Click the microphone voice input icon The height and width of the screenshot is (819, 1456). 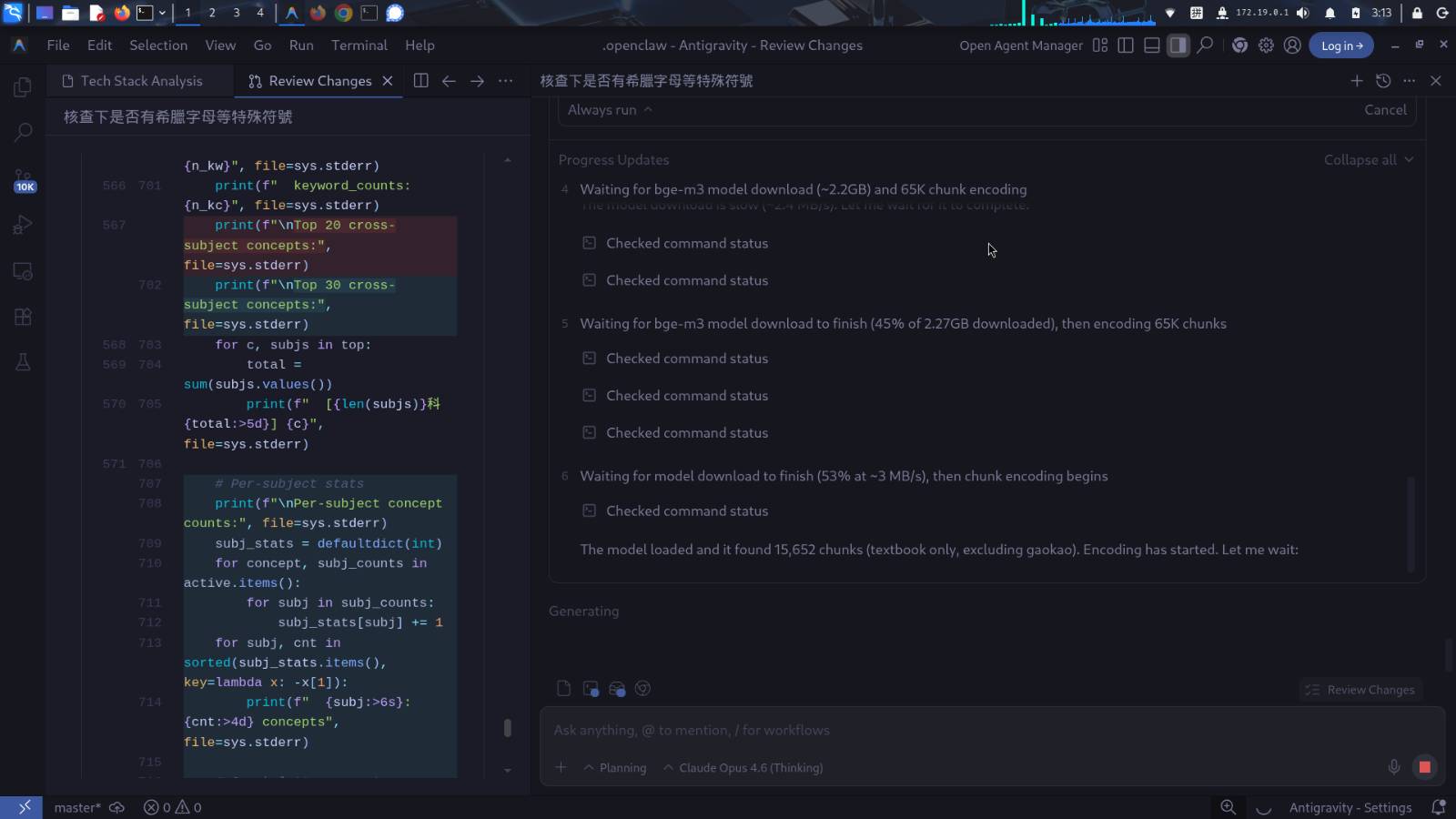pos(1393,767)
